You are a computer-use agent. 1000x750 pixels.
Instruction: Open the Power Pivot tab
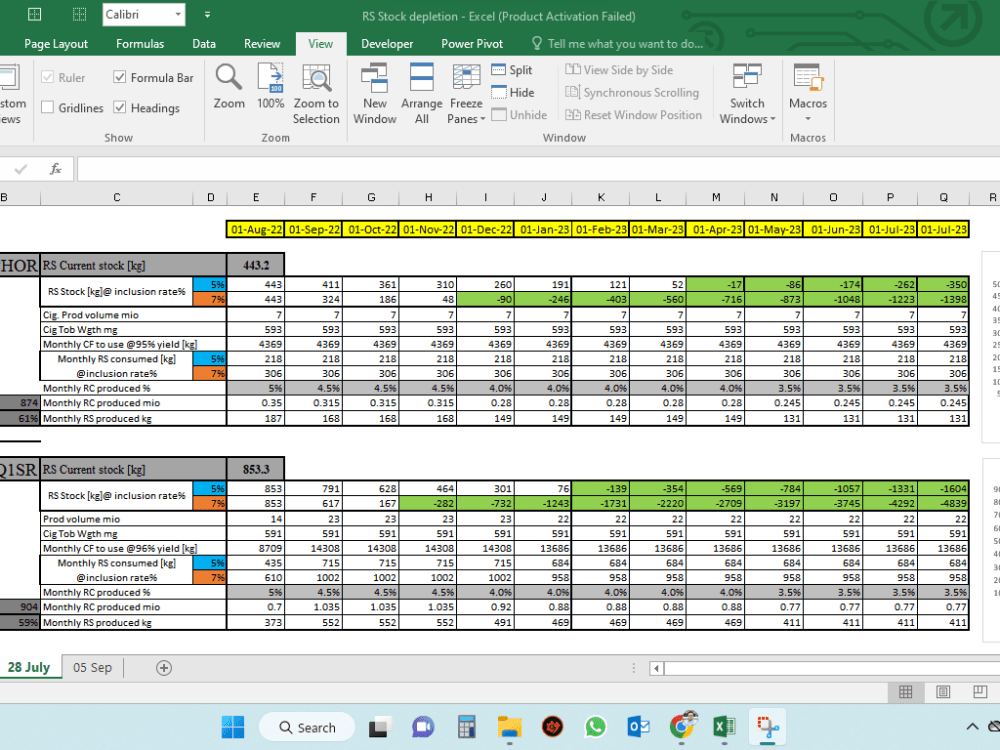coord(471,44)
